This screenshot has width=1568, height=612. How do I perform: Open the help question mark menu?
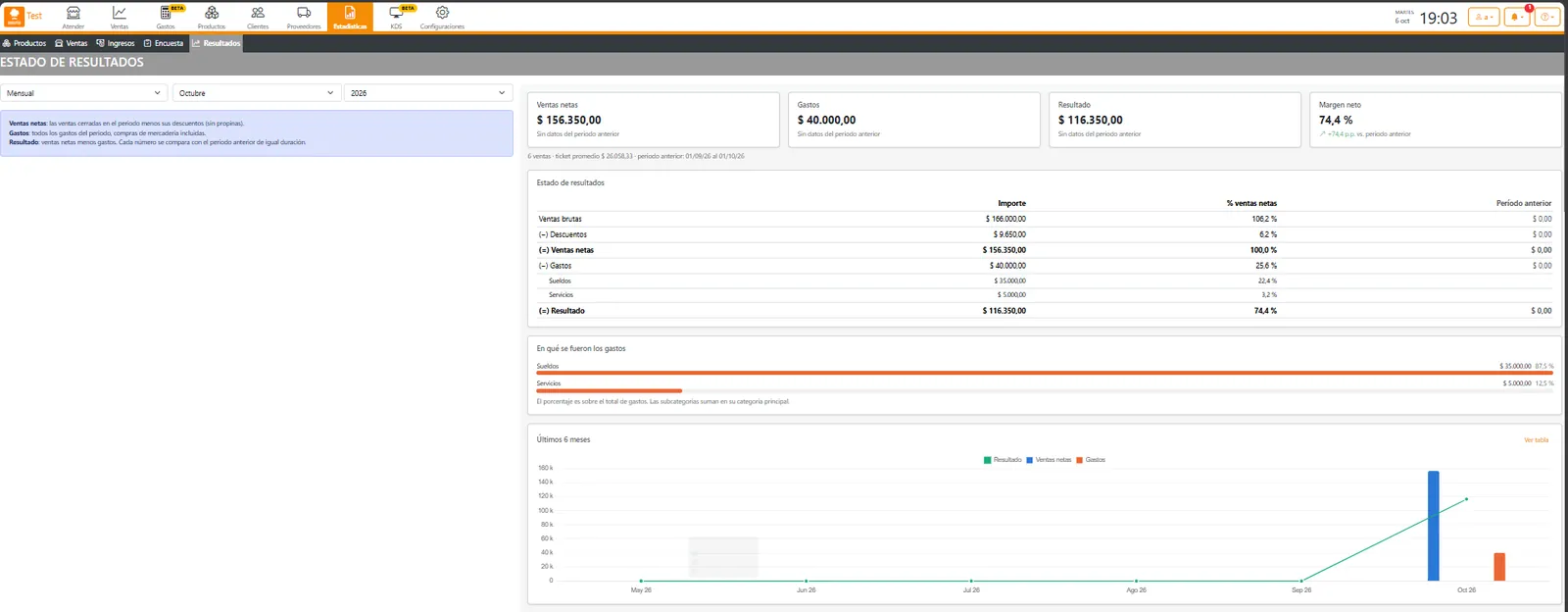pyautogui.click(x=1546, y=17)
